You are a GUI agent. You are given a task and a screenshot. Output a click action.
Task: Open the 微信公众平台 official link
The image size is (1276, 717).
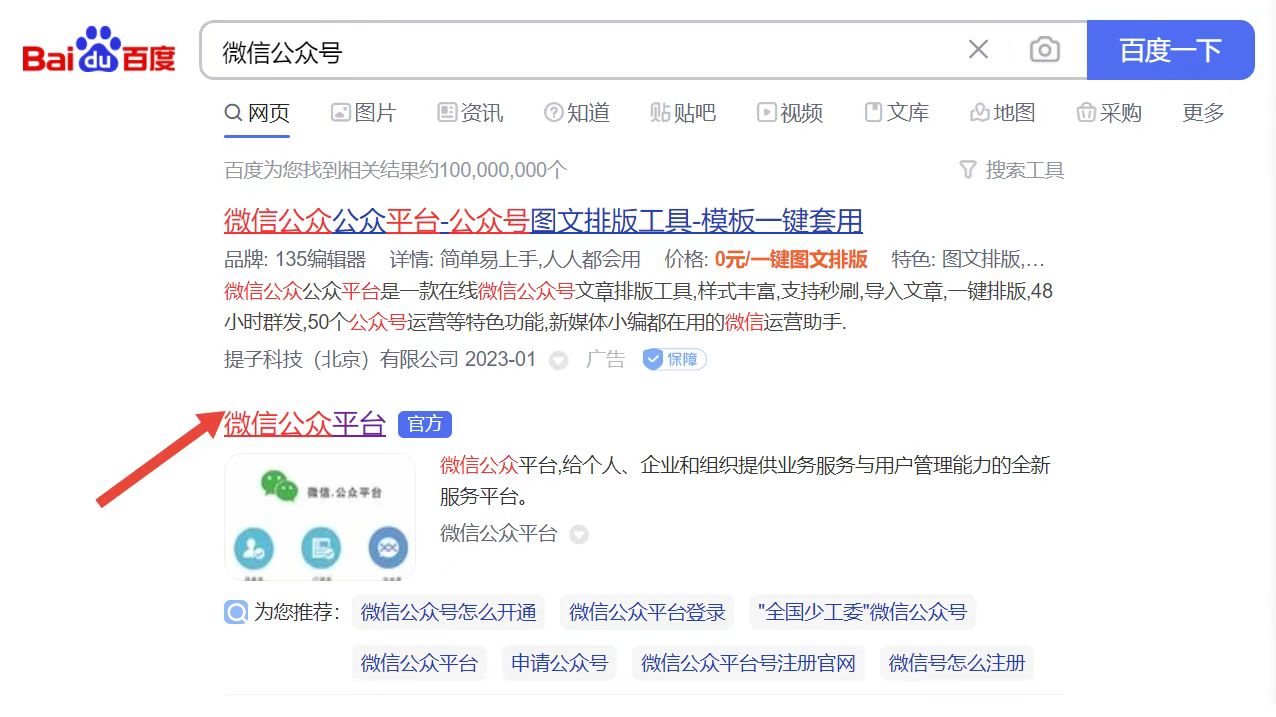(x=303, y=424)
